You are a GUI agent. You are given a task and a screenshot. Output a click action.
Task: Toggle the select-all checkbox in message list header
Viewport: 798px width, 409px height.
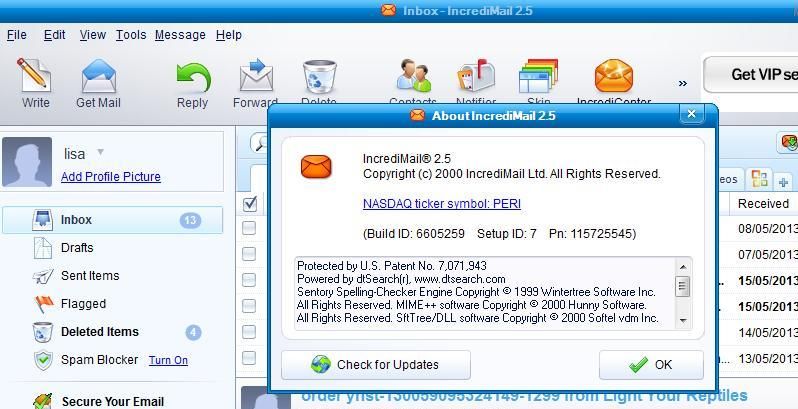click(x=250, y=204)
